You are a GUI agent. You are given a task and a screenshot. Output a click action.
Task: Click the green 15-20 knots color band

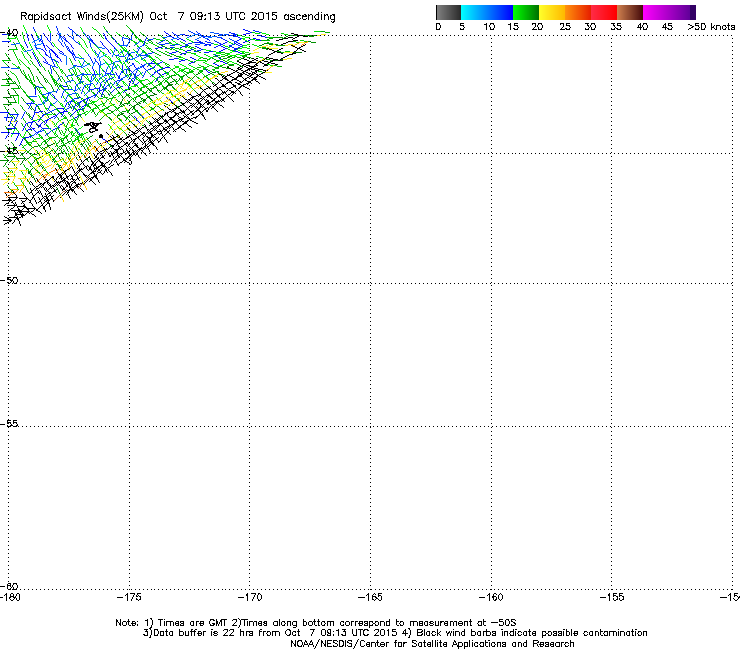pos(526,12)
